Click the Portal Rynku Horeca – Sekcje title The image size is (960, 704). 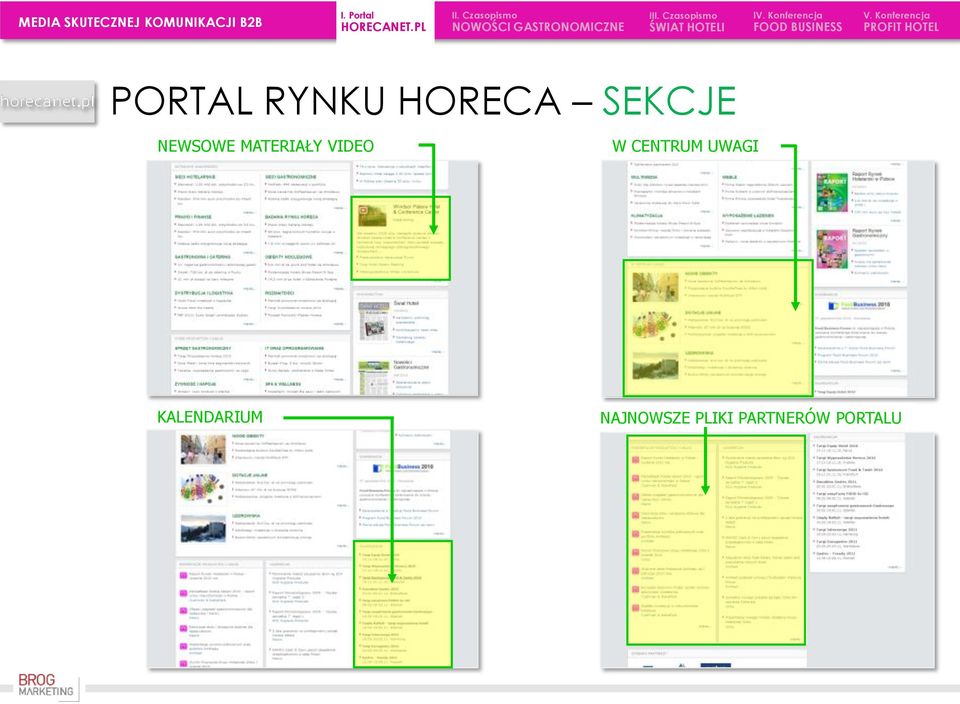[423, 101]
